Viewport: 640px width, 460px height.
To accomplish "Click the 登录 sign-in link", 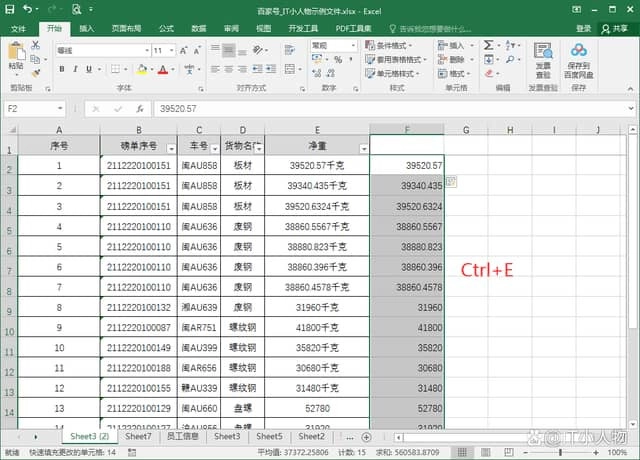I will [x=584, y=29].
